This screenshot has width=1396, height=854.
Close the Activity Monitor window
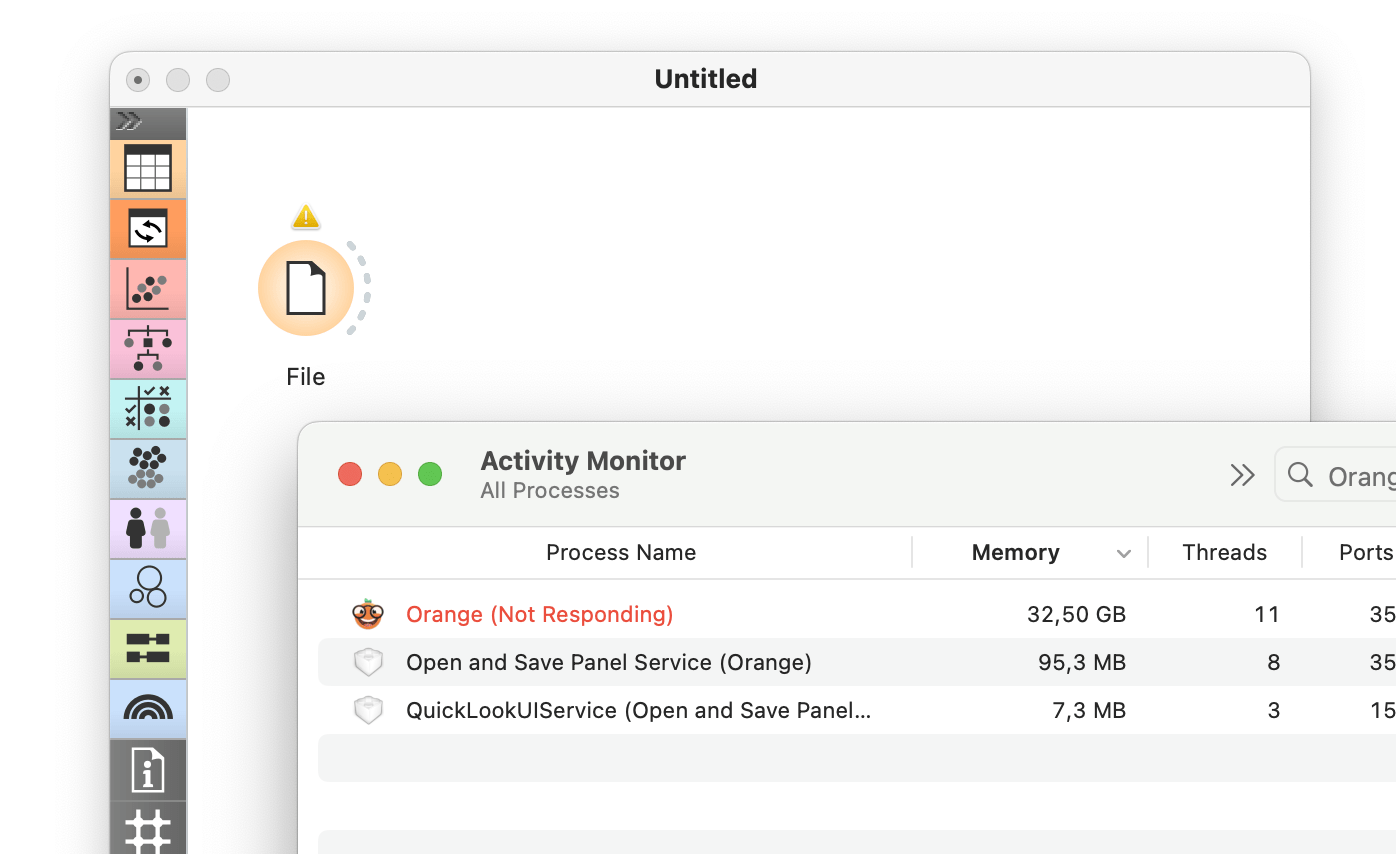tap(350, 474)
